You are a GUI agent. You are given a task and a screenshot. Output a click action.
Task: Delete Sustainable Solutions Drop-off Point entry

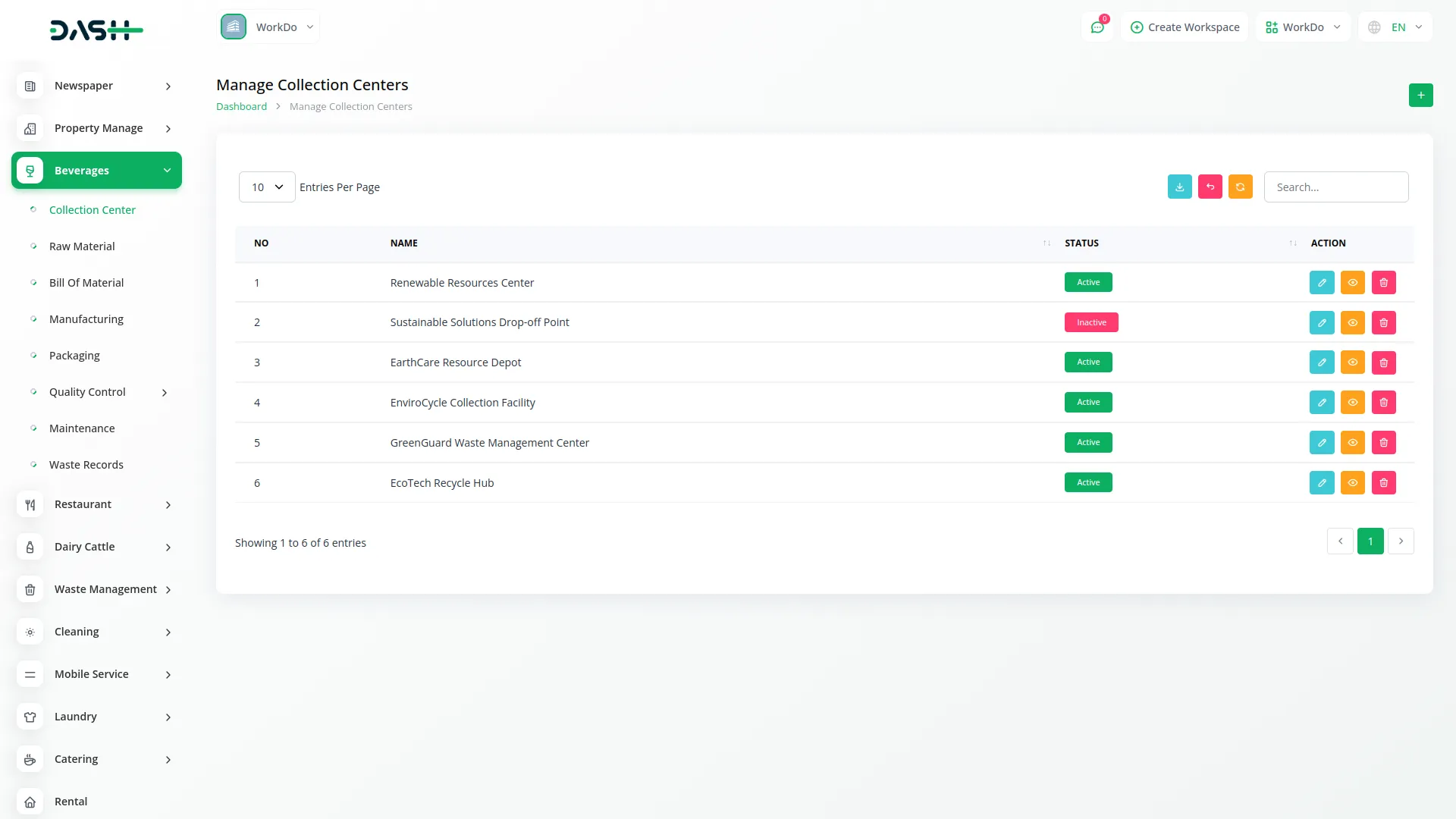pos(1383,323)
